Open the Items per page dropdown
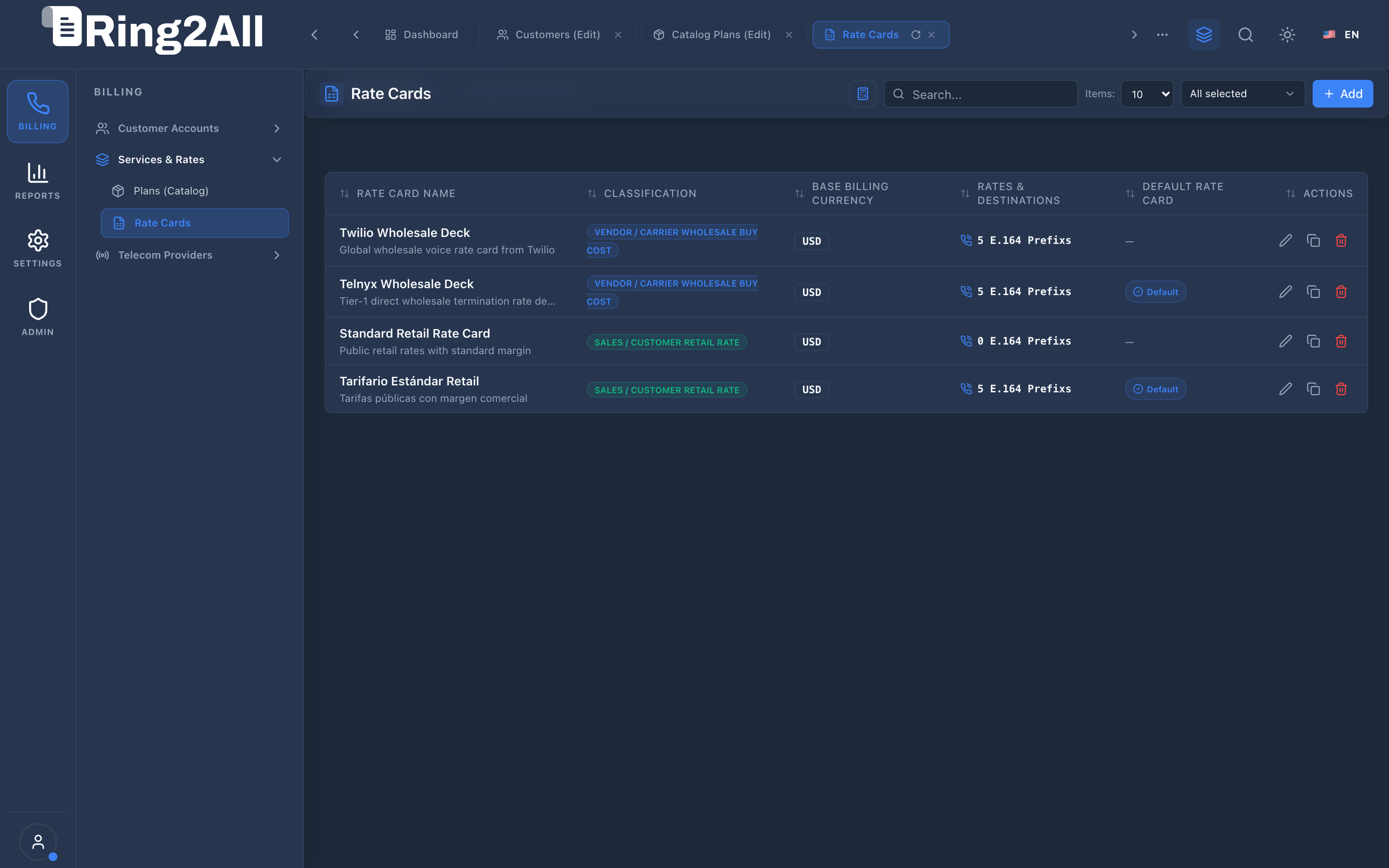 (1147, 94)
